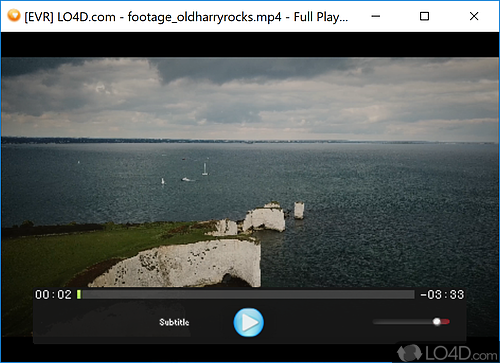Close the player window
This screenshot has height=363, width=500.
tap(474, 16)
